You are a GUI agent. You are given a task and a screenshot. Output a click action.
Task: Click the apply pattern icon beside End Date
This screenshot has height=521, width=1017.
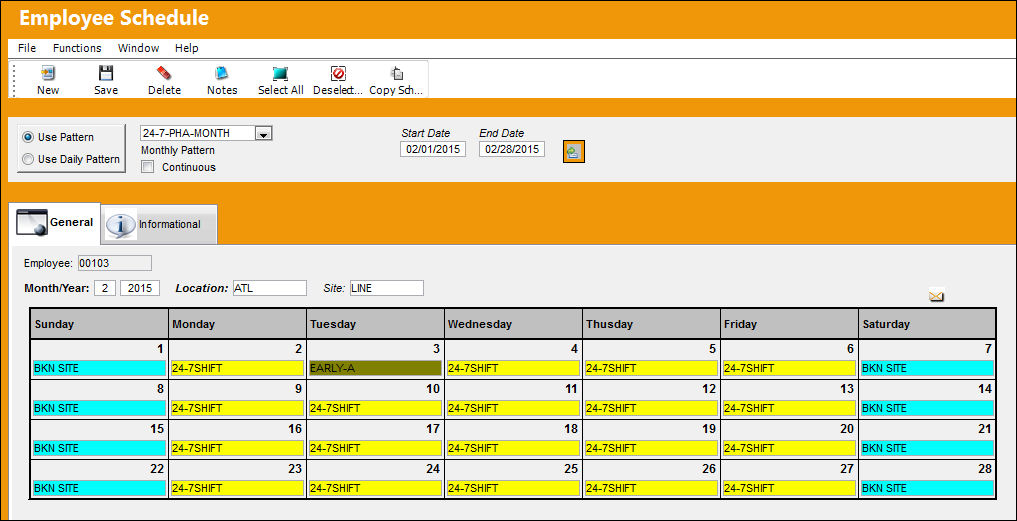tap(573, 152)
